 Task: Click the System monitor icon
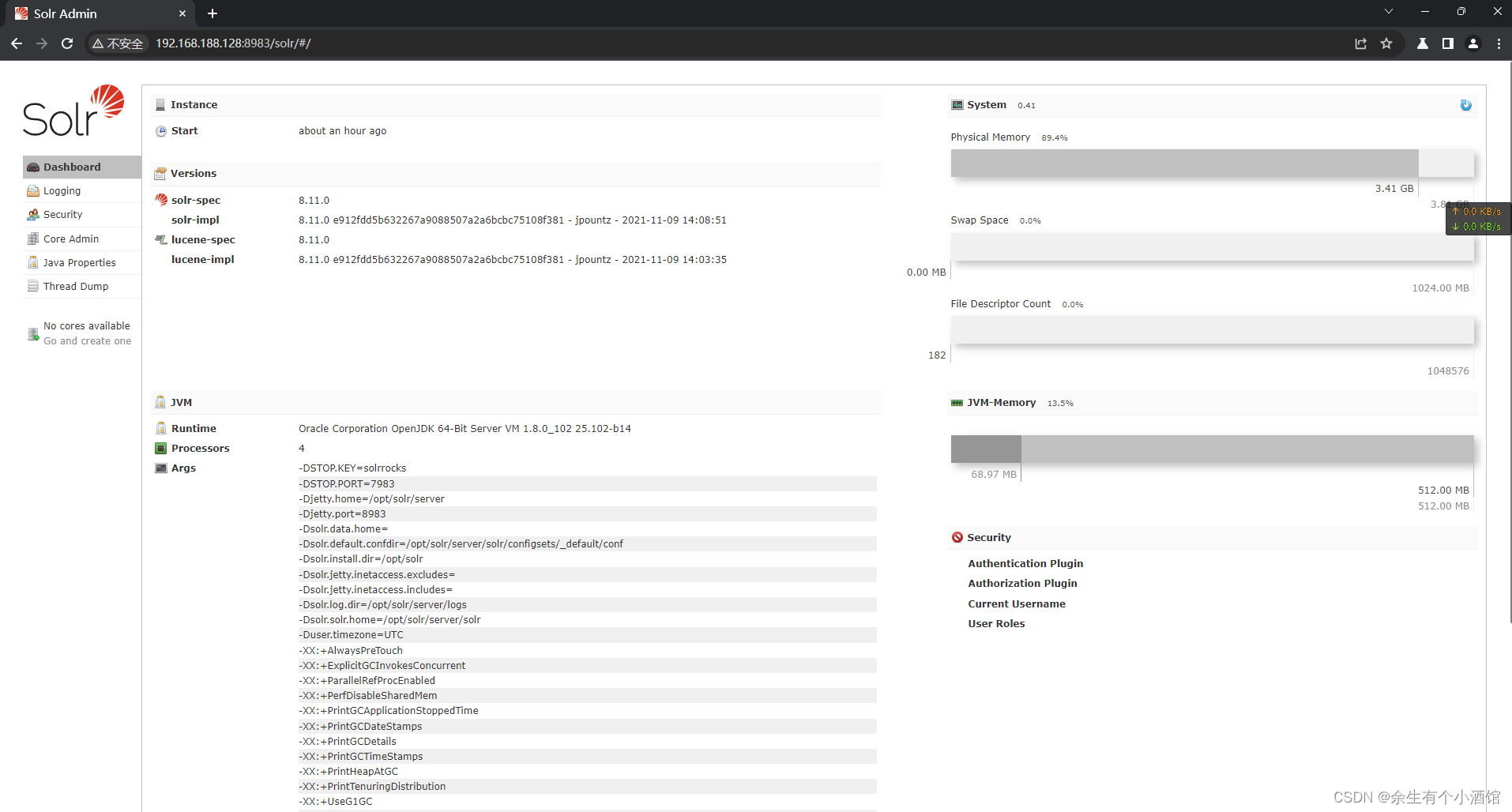pyautogui.click(x=957, y=105)
